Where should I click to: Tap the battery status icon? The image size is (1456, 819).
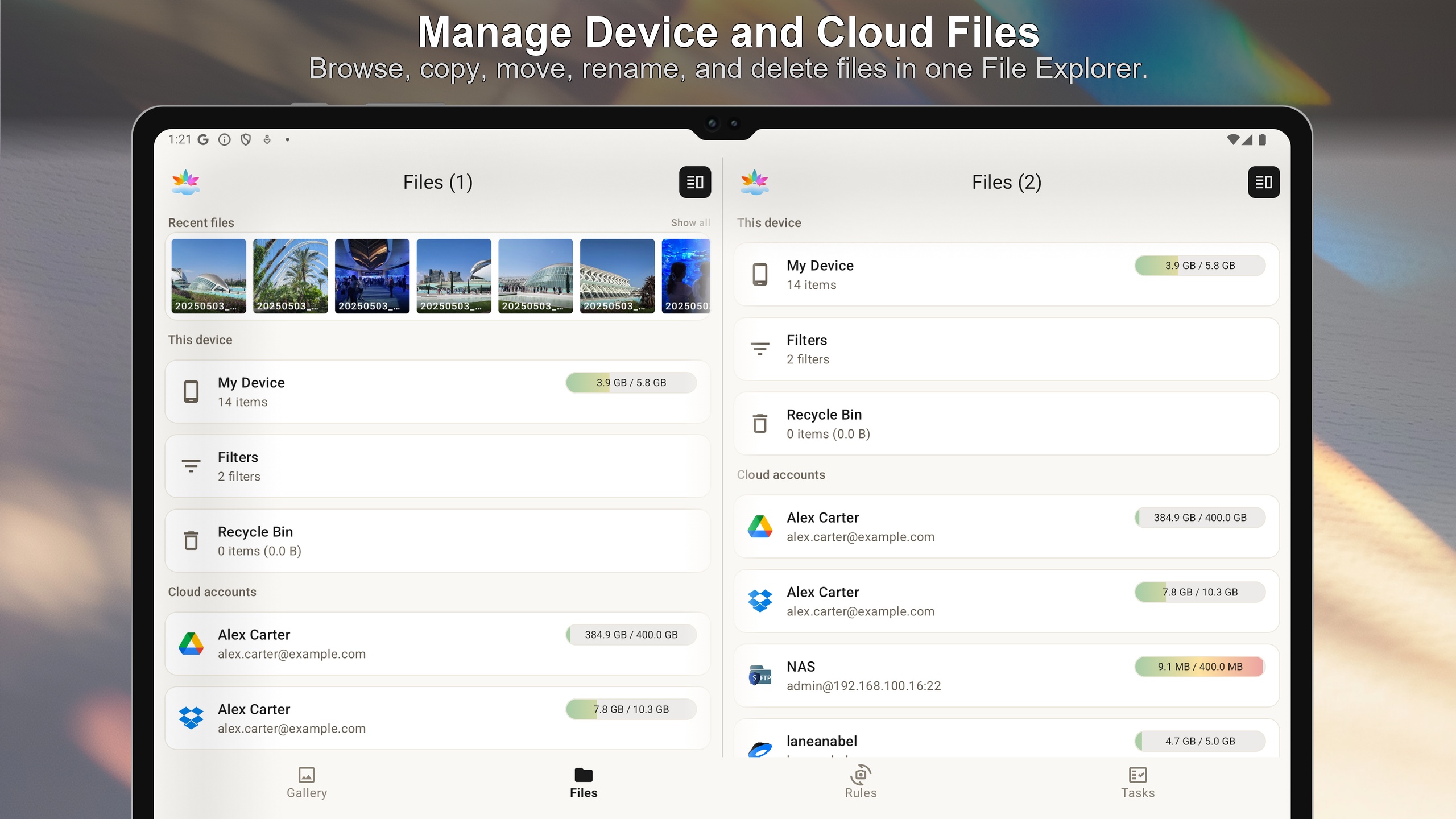[x=1262, y=139]
